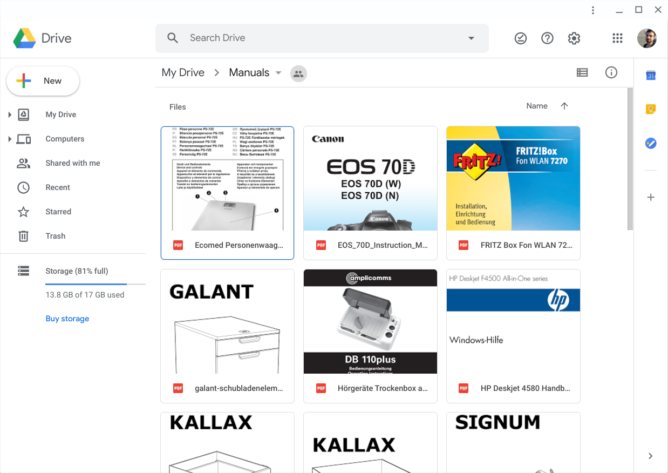Screen dimensions: 668x473
Task: Open Google Calendar side panel icon
Action: coord(651,76)
